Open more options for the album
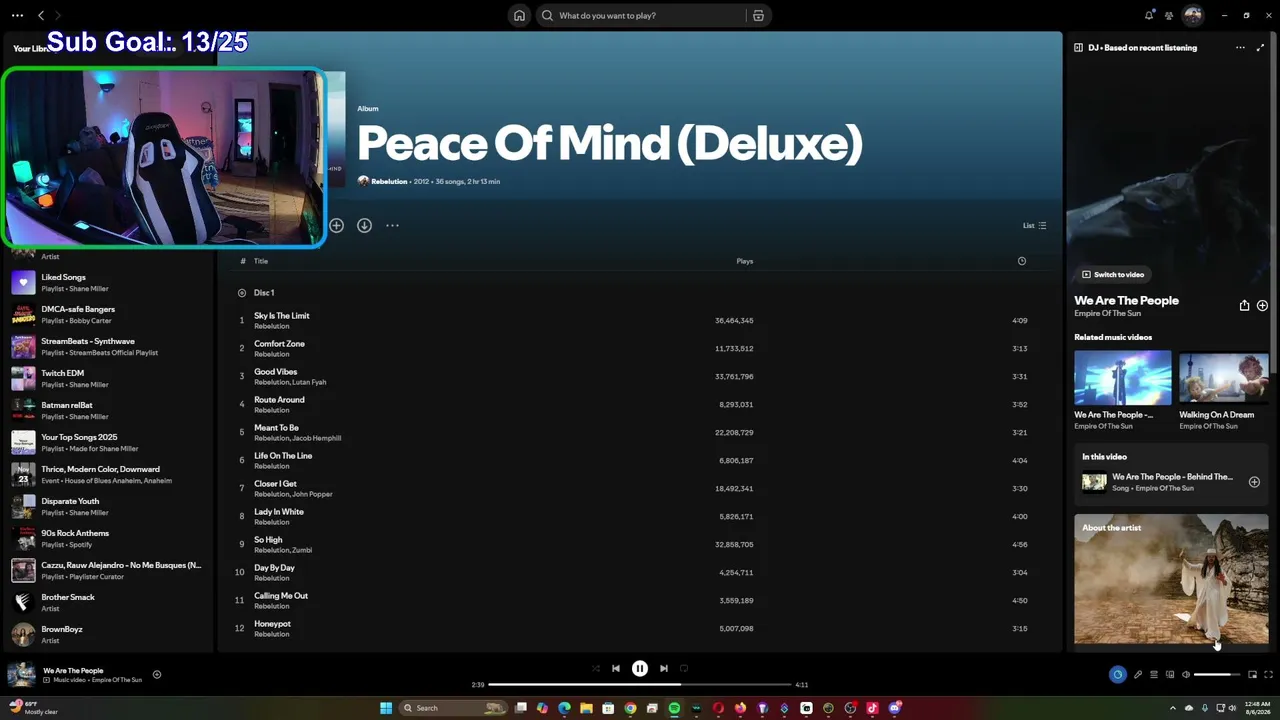 [392, 226]
